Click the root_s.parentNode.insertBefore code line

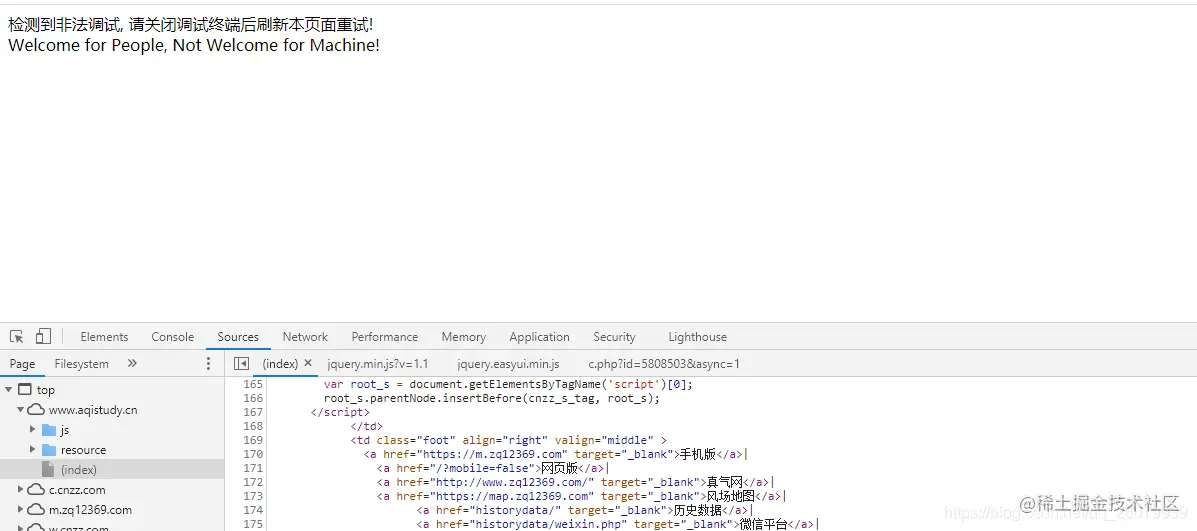(492, 398)
